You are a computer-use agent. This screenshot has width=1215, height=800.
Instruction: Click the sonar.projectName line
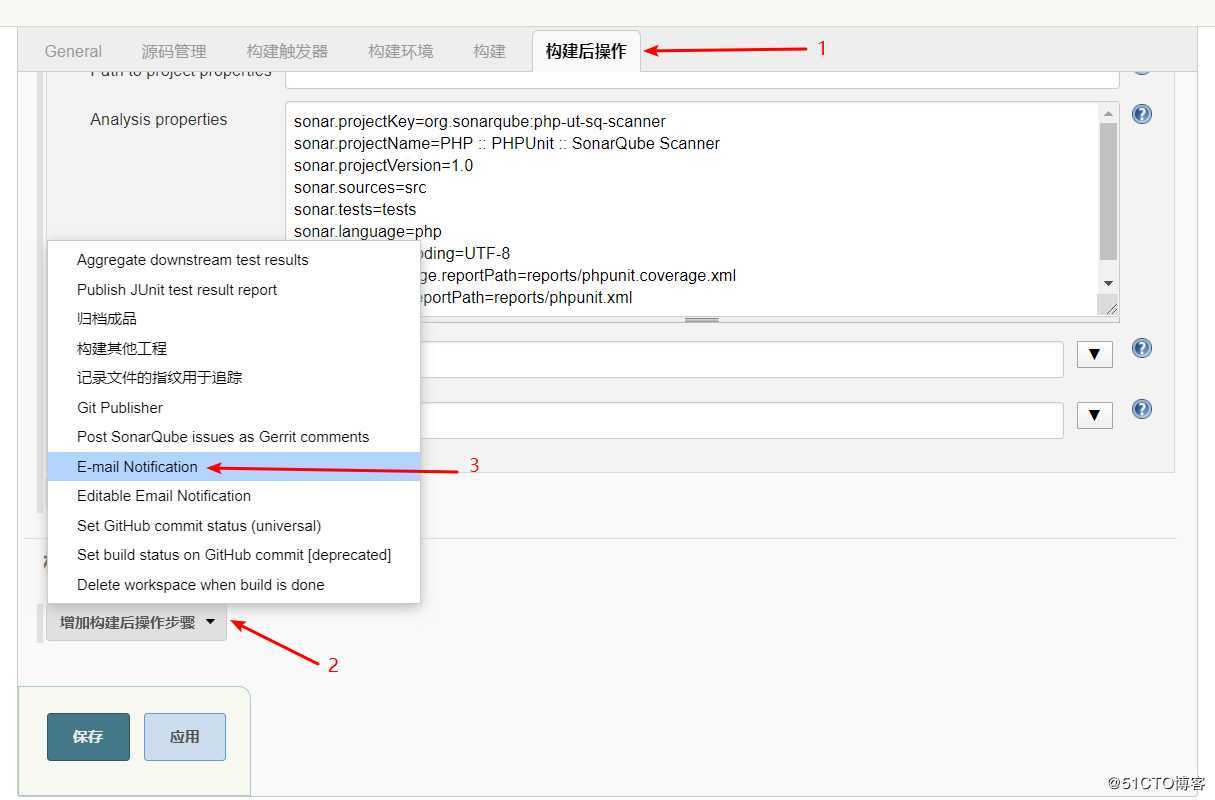tap(507, 143)
